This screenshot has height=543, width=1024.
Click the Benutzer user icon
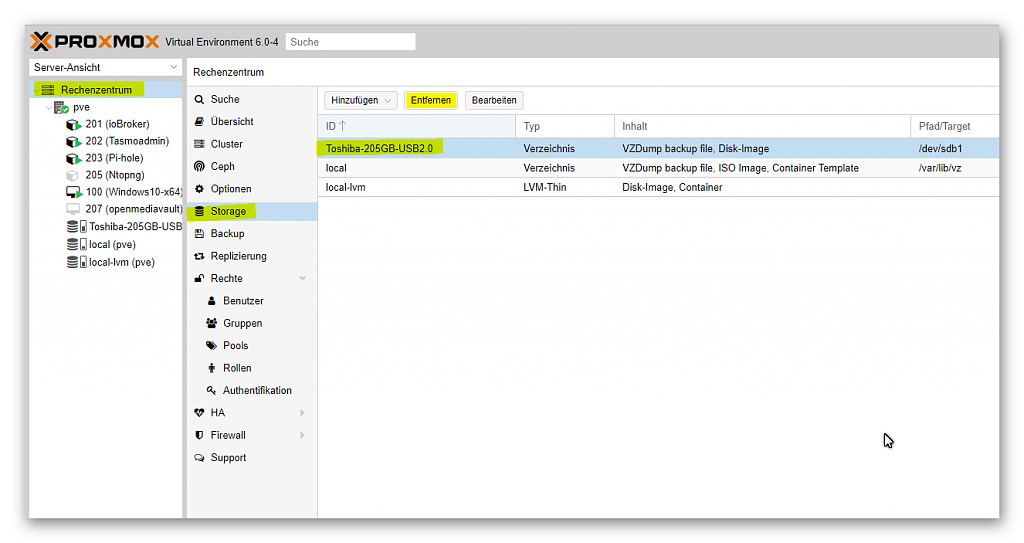coord(212,301)
